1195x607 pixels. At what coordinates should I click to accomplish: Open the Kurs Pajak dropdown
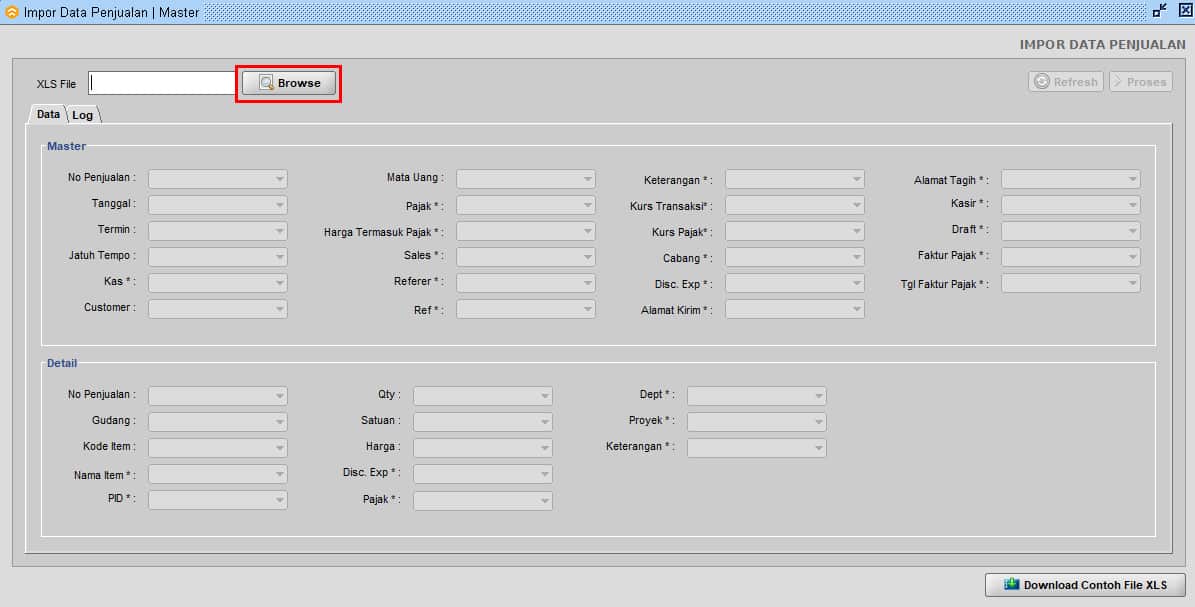(x=794, y=231)
